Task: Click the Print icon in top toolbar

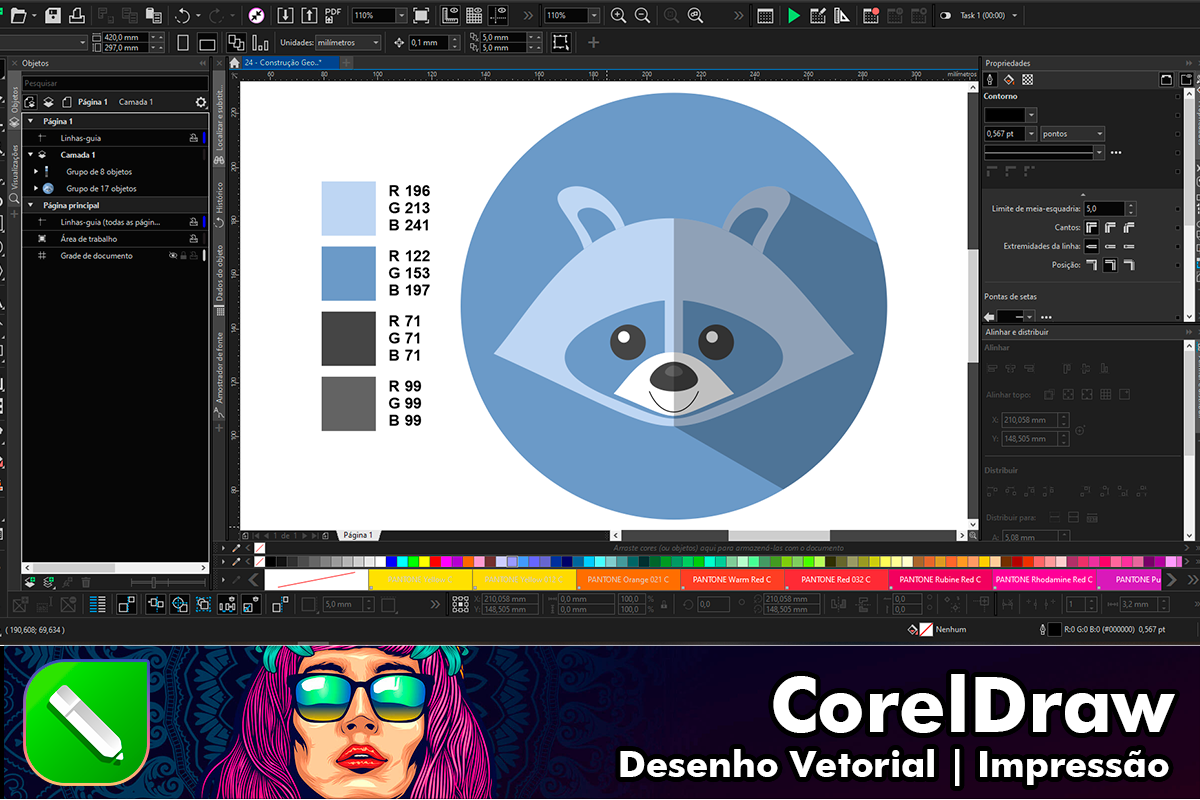Action: 76,16
